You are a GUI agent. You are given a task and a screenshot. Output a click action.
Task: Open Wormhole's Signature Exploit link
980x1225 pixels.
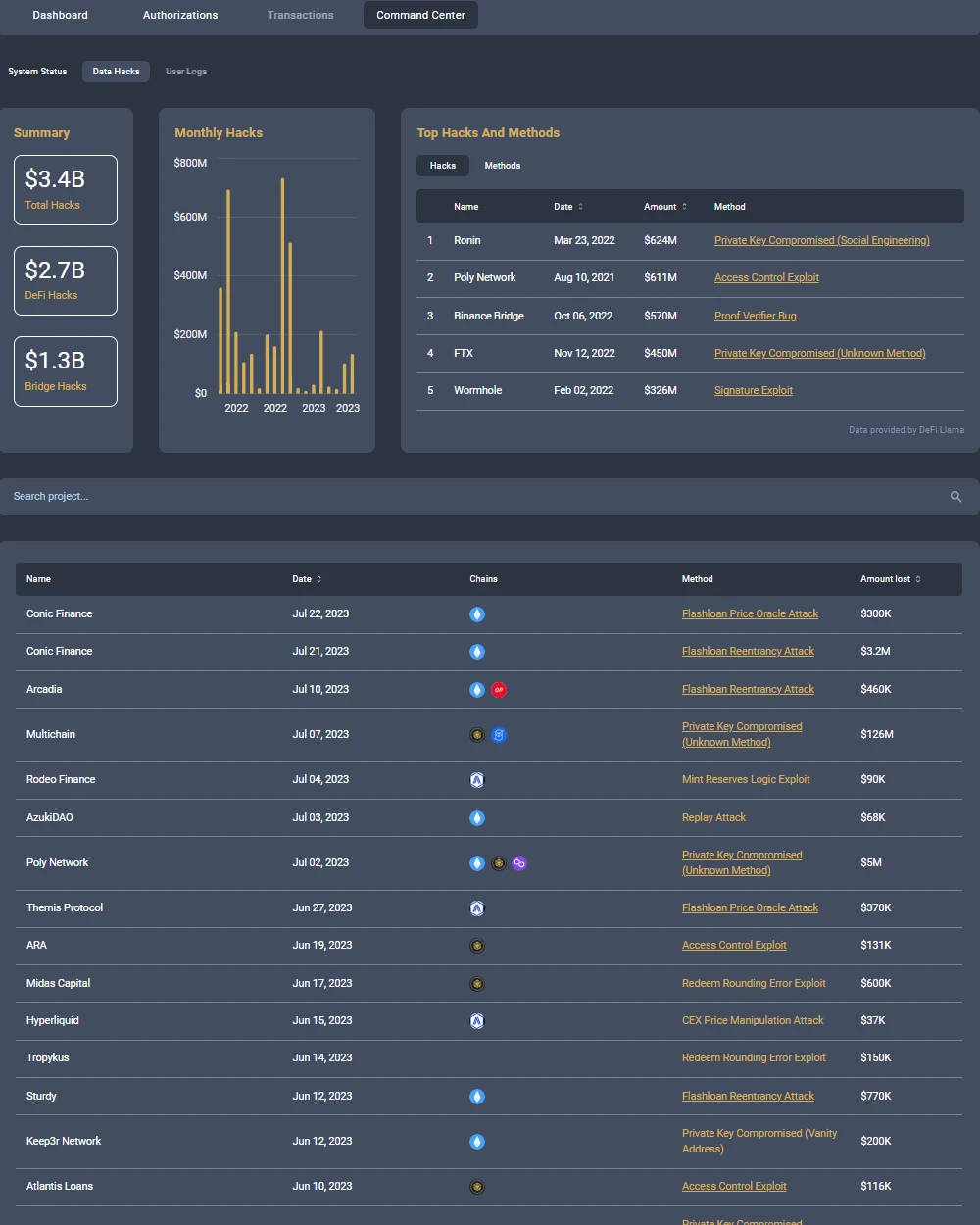(x=753, y=391)
